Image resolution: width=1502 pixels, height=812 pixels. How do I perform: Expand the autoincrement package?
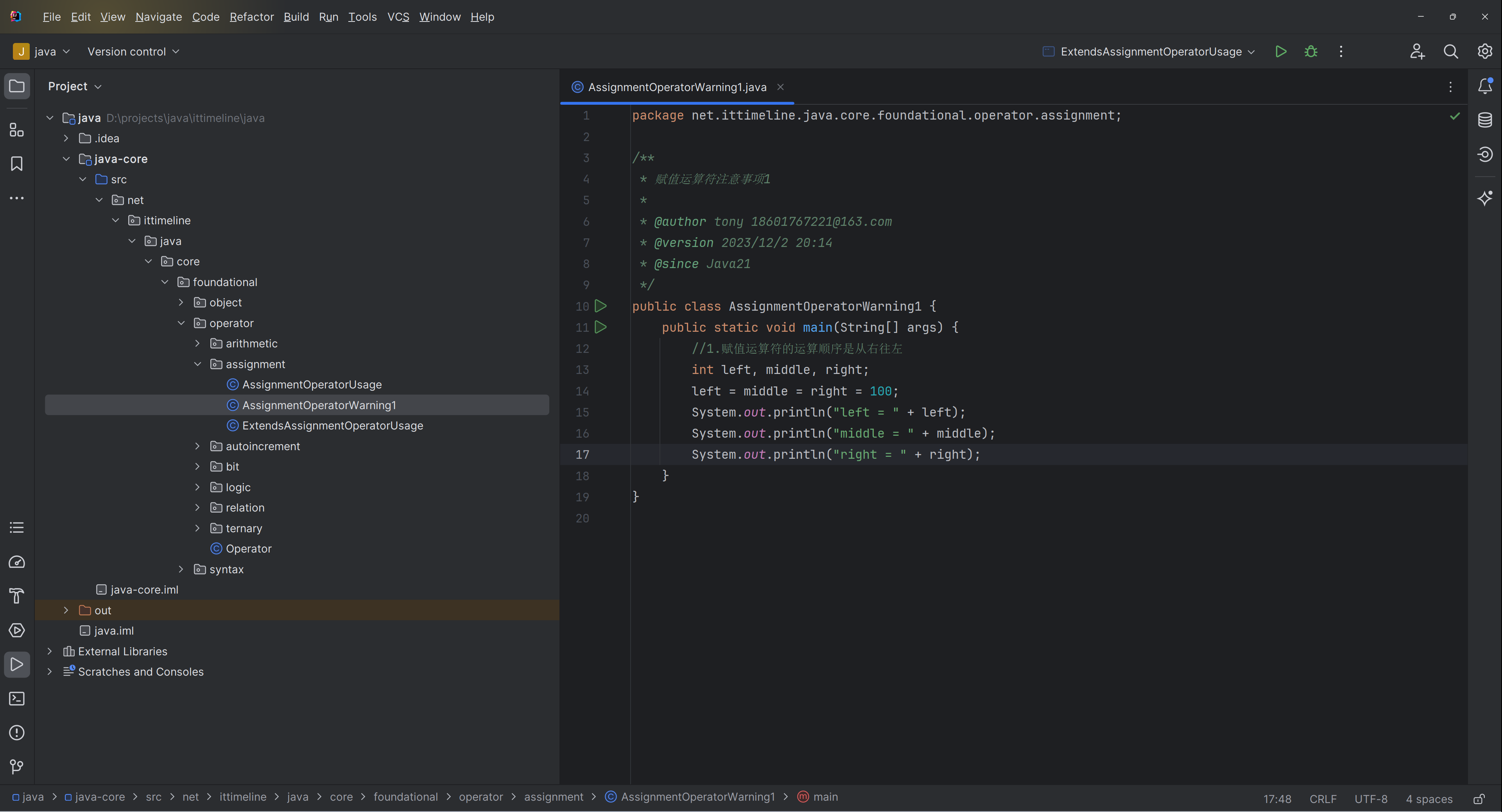[197, 446]
